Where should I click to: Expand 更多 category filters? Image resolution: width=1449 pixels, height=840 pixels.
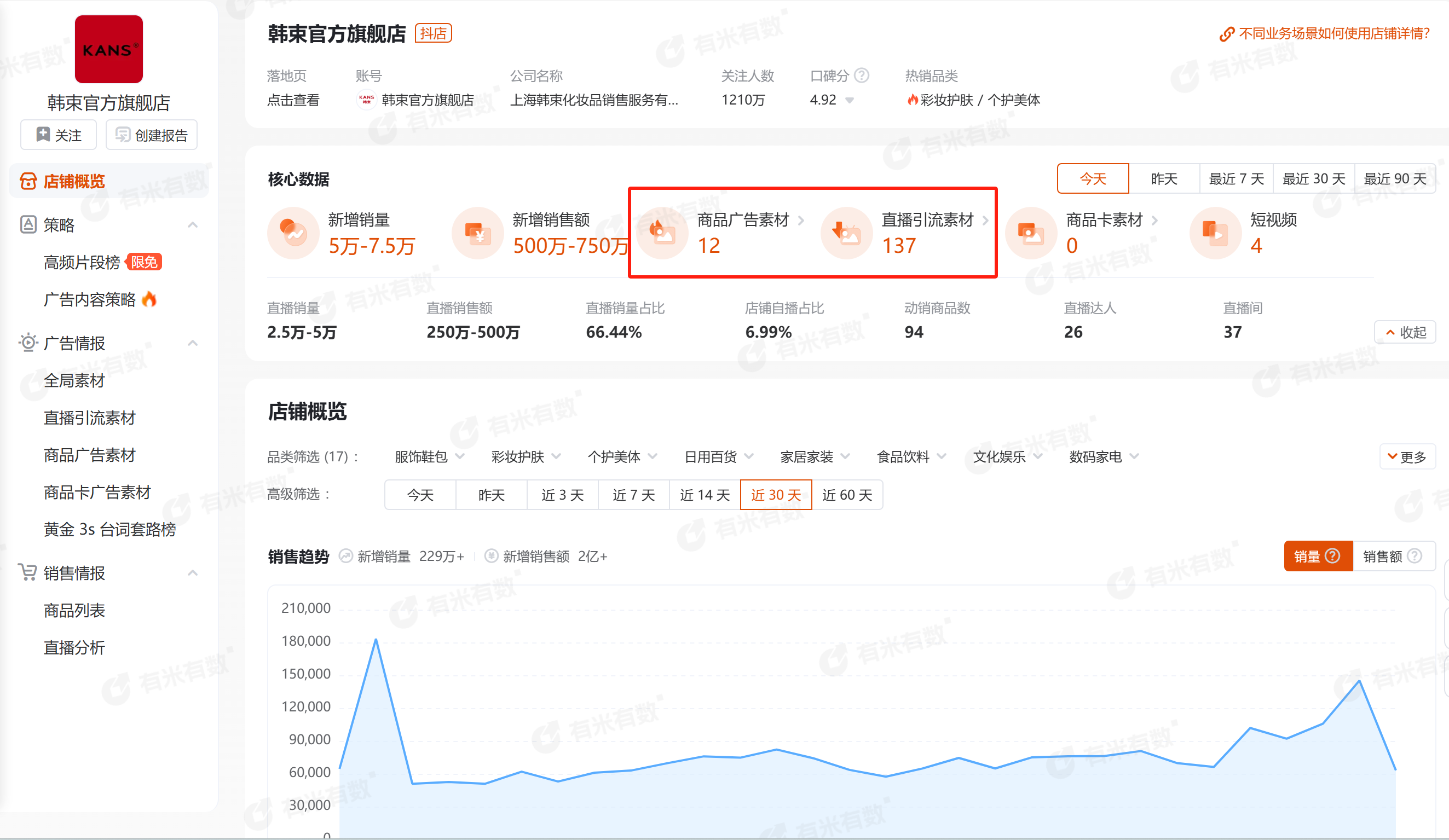click(1406, 456)
